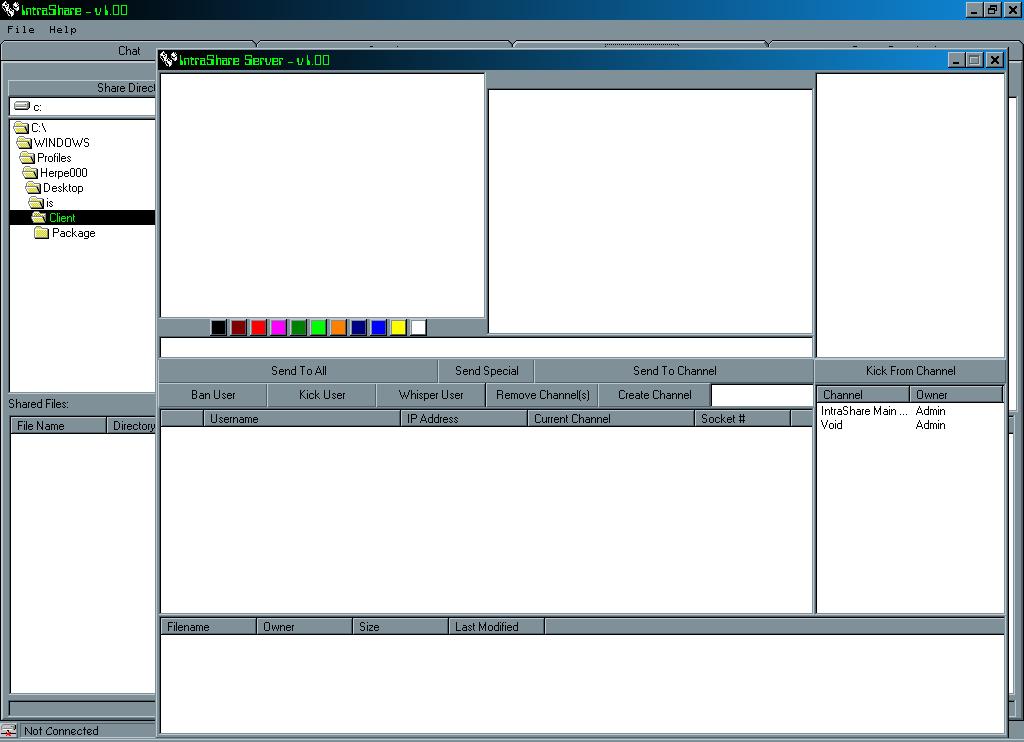Image resolution: width=1024 pixels, height=742 pixels.
Task: Click the WINDOWS folder icon
Action: pyautogui.click(x=25, y=143)
